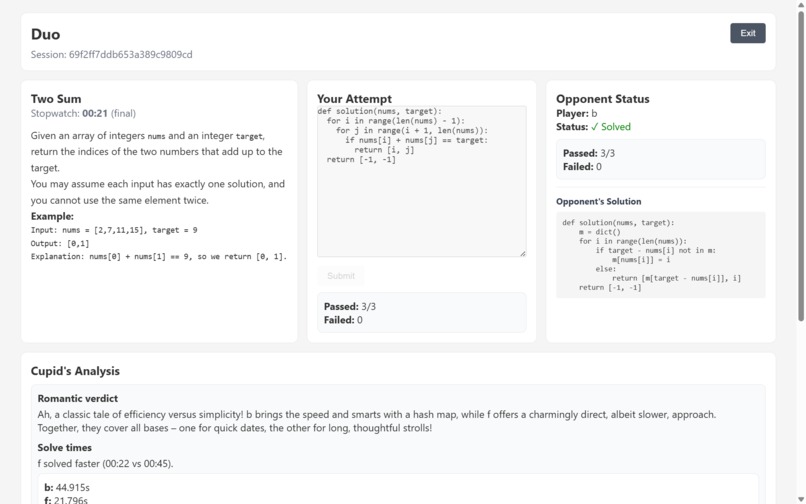Click 'Failed: 0' in Opponent Status
806x504 pixels.
(x=582, y=167)
